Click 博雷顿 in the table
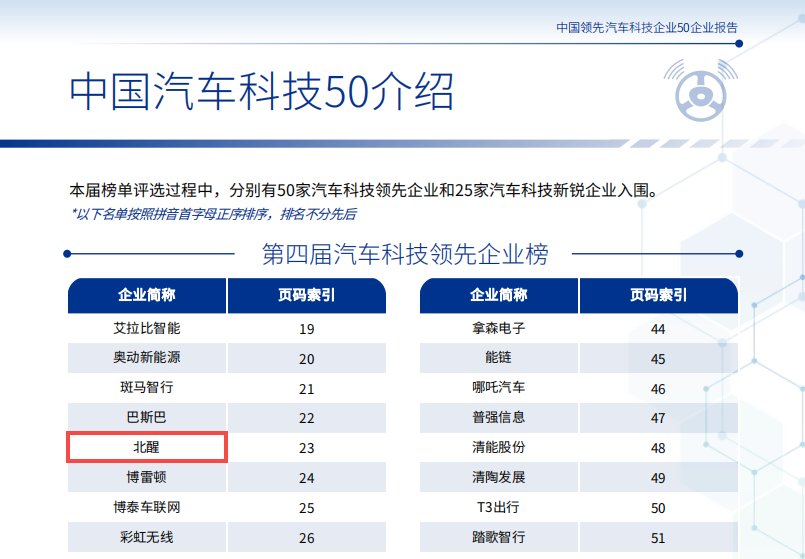 pyautogui.click(x=147, y=478)
